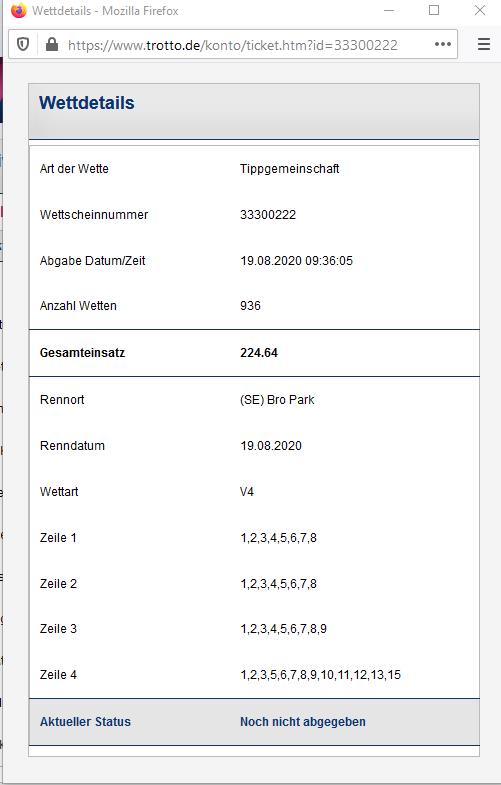Click the Abgabe date 19.08.2020 09:36:05
The width and height of the screenshot is (501, 785).
pyautogui.click(x=296, y=261)
